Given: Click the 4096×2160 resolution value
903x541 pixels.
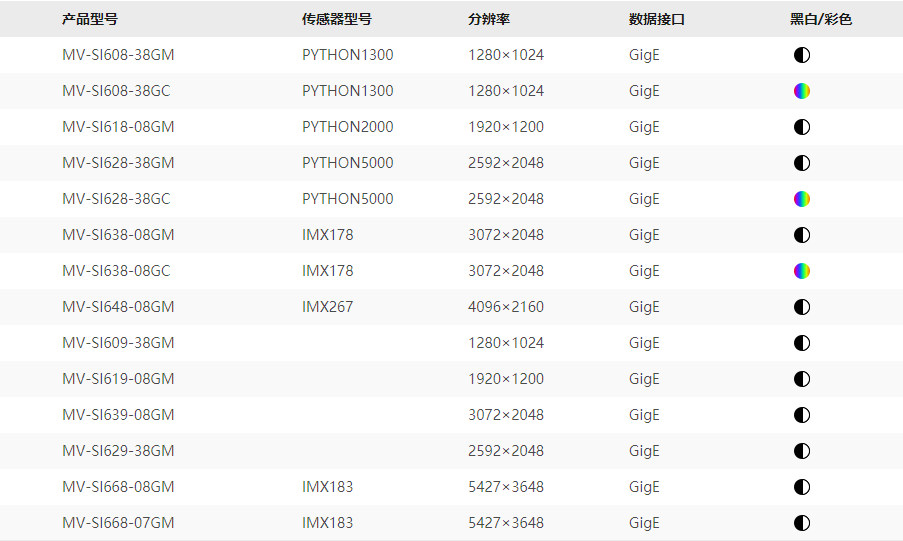Looking at the screenshot, I should coord(506,307).
